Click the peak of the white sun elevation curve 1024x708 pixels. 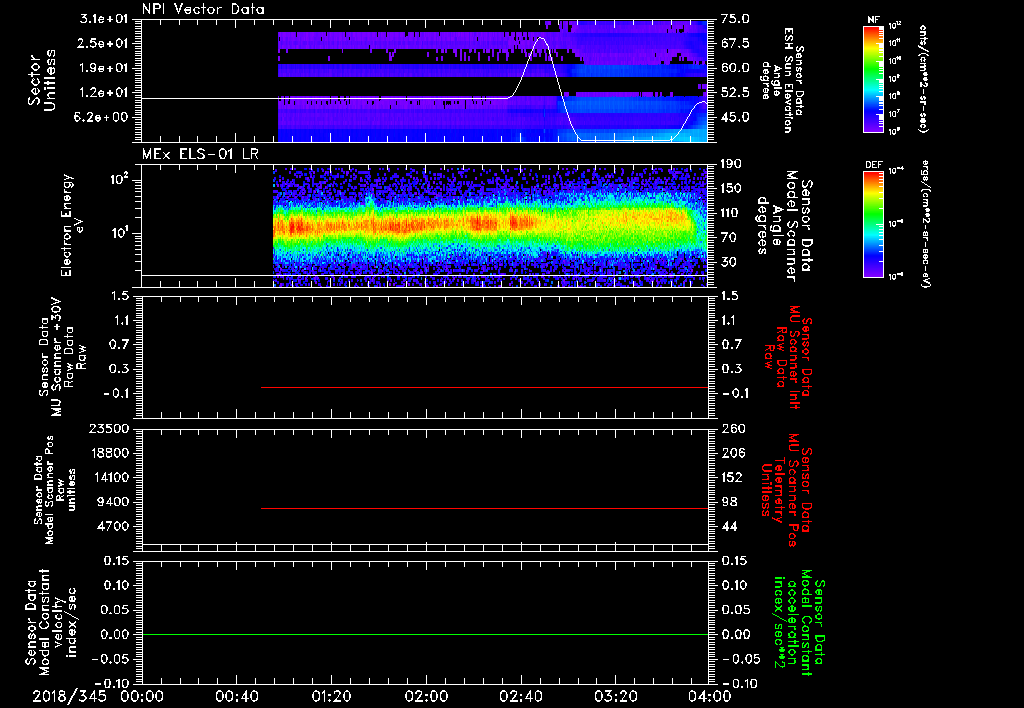541,38
